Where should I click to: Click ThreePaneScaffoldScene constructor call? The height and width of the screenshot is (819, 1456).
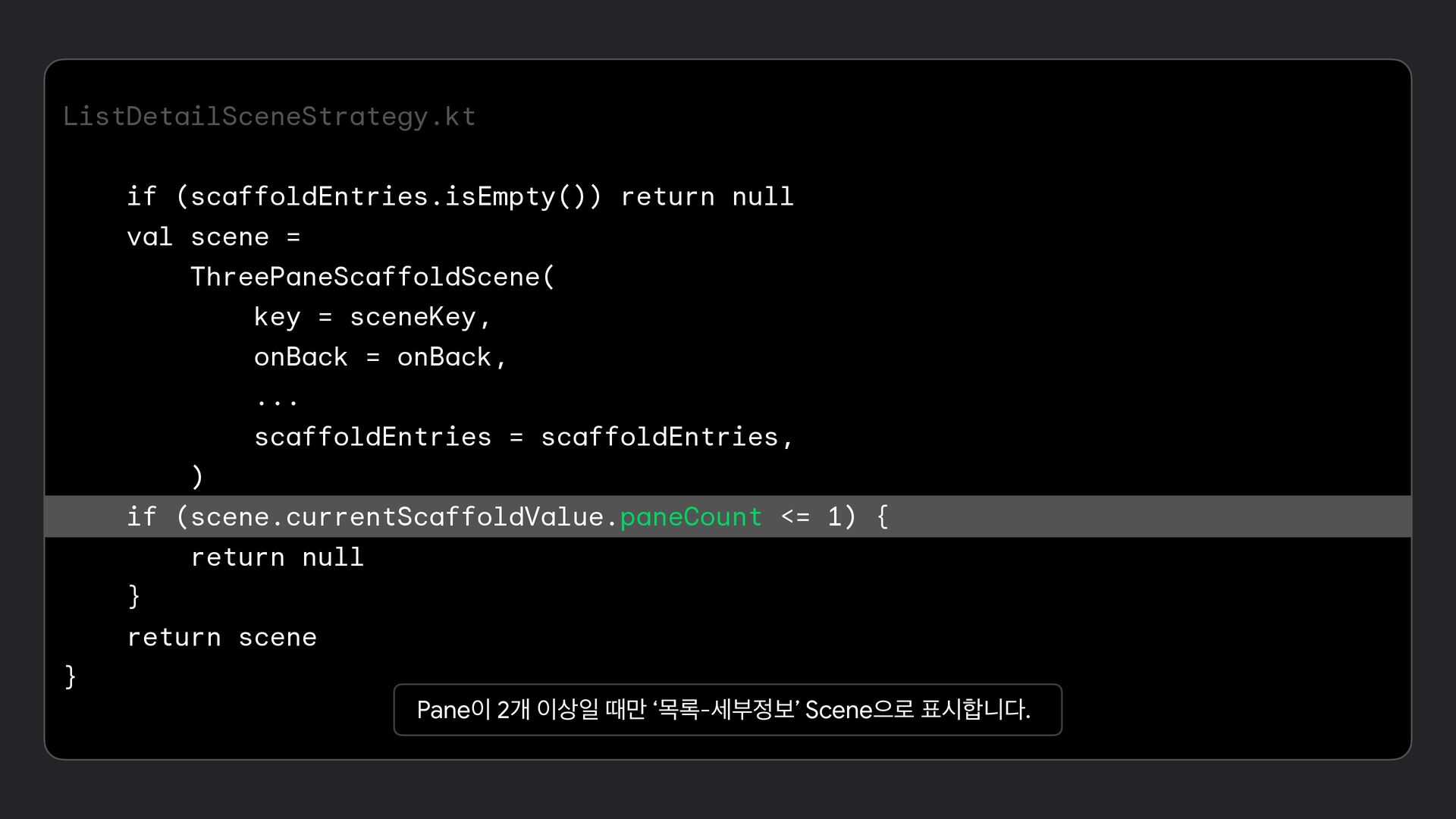click(x=372, y=277)
